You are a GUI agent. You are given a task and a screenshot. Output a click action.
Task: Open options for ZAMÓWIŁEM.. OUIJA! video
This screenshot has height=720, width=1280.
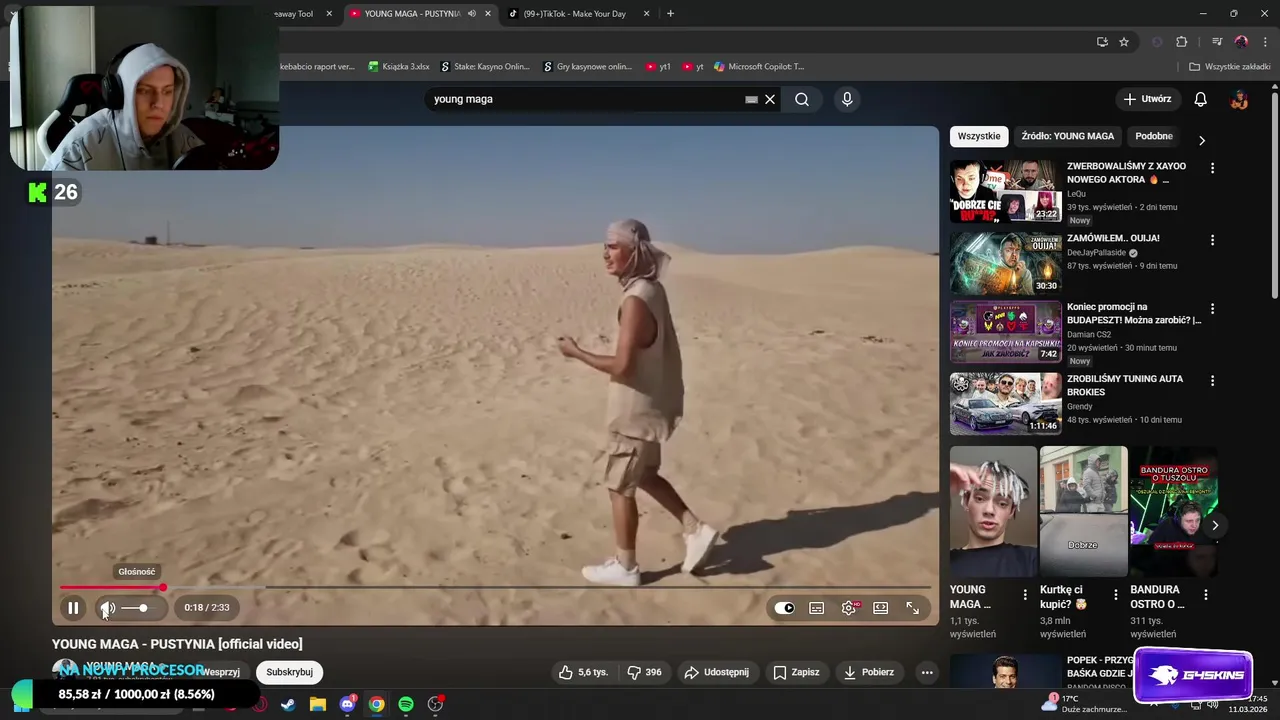click(x=1212, y=240)
